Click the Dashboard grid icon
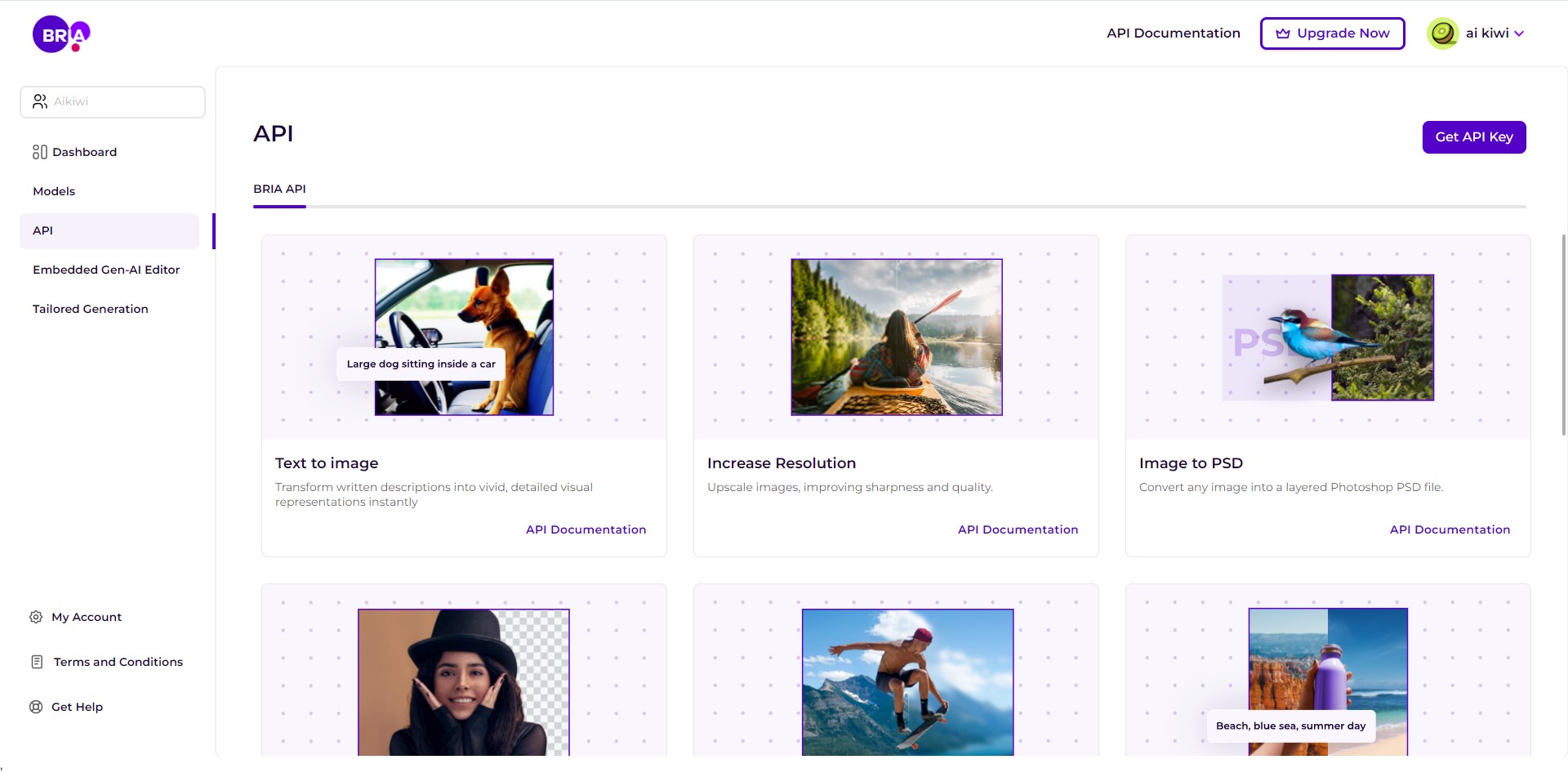The height and width of the screenshot is (773, 1568). click(x=39, y=152)
